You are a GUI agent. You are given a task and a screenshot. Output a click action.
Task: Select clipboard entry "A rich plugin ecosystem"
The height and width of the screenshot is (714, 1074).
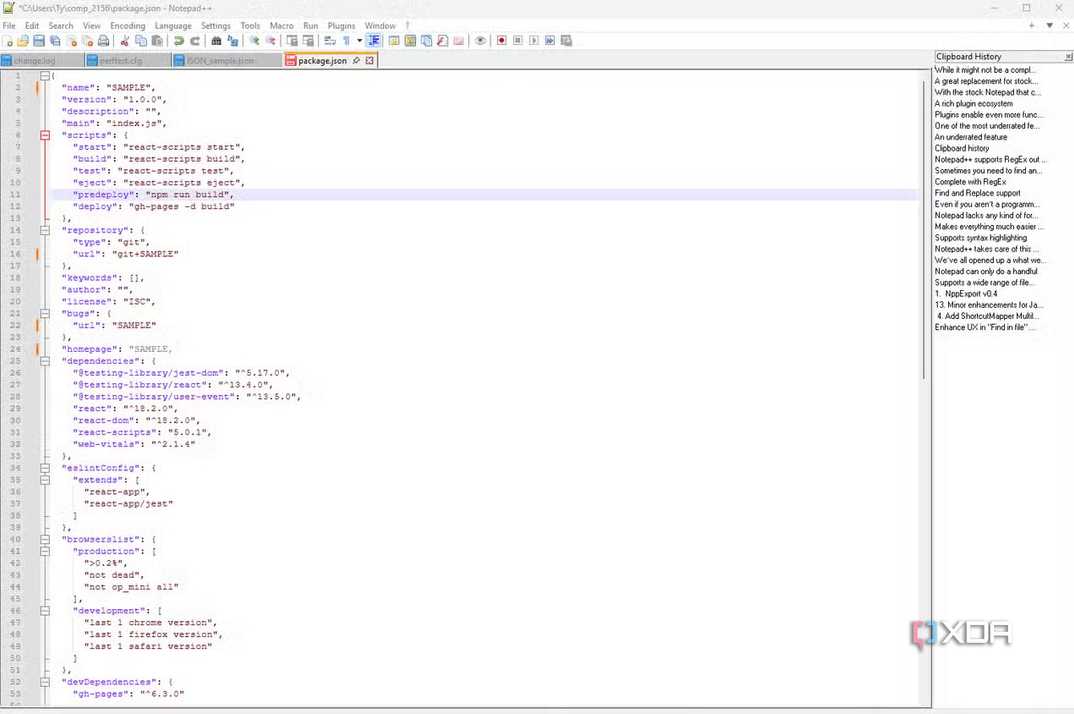(973, 103)
